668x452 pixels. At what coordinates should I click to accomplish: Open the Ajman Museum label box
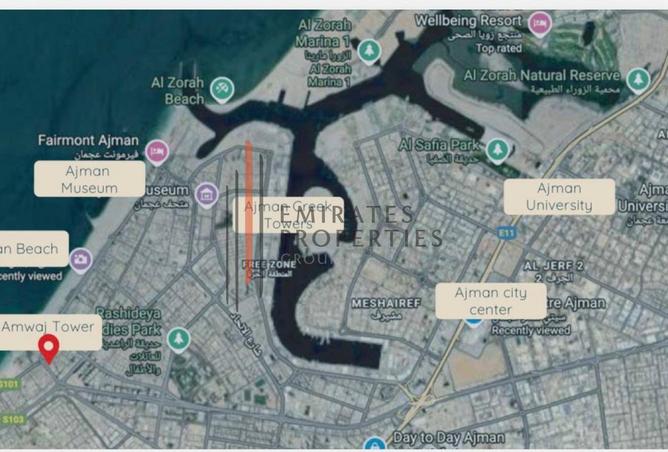tap(89, 179)
